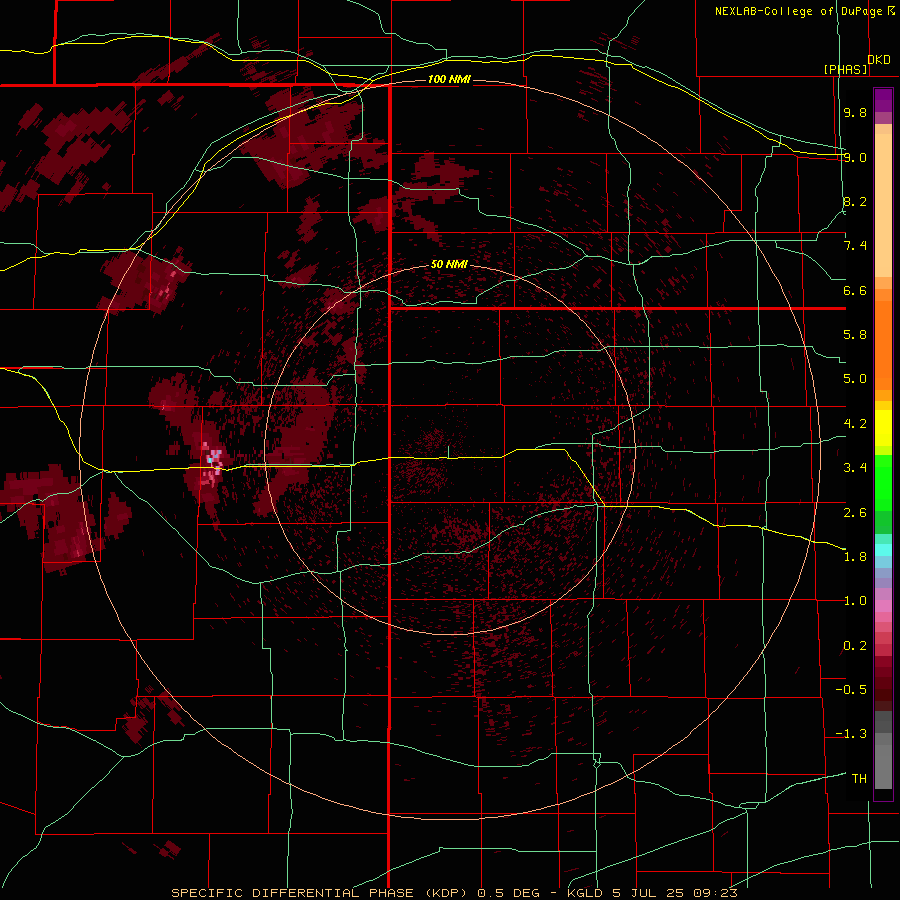The width and height of the screenshot is (900, 900).
Task: Pick the purple swatch at the top of the color bar
Action: coord(883,100)
